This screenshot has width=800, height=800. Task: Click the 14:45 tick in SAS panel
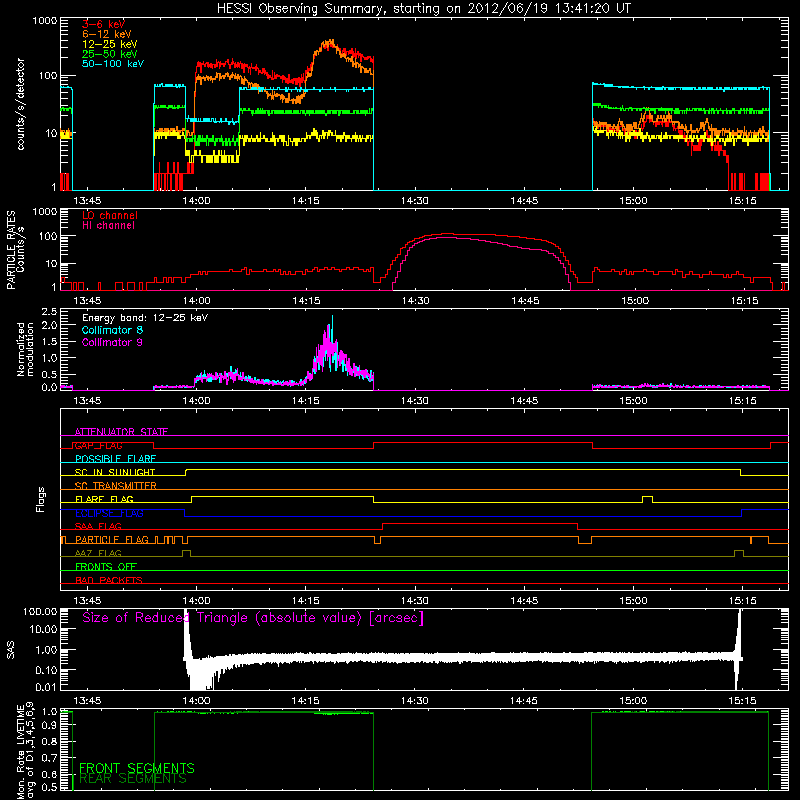[524, 701]
